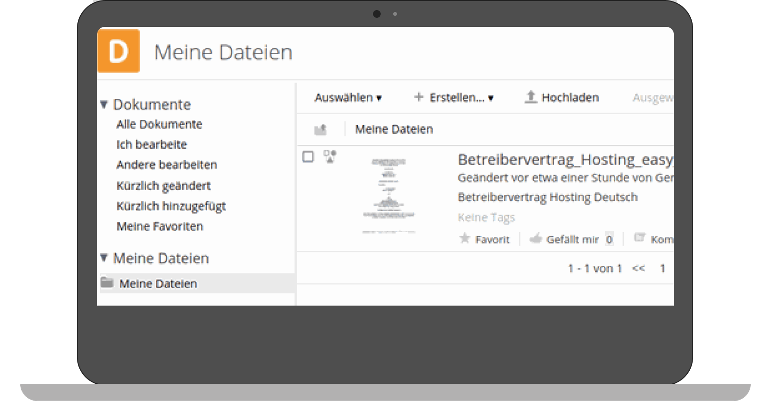Image resolution: width=770 pixels, height=402 pixels.
Task: Click the Meine Dateien folder icon in the sidebar
Action: [107, 283]
